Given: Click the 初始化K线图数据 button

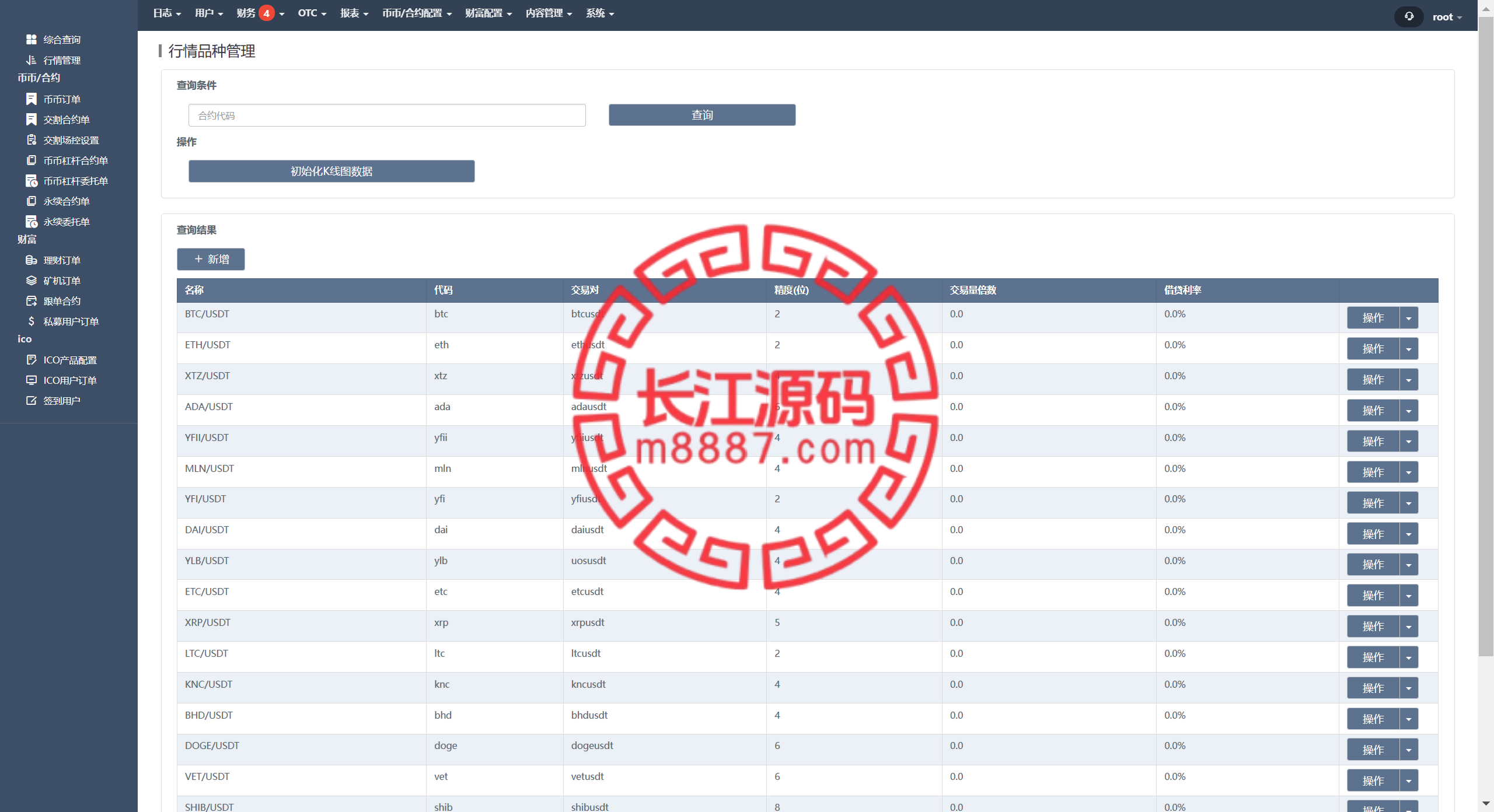Looking at the screenshot, I should pyautogui.click(x=331, y=171).
